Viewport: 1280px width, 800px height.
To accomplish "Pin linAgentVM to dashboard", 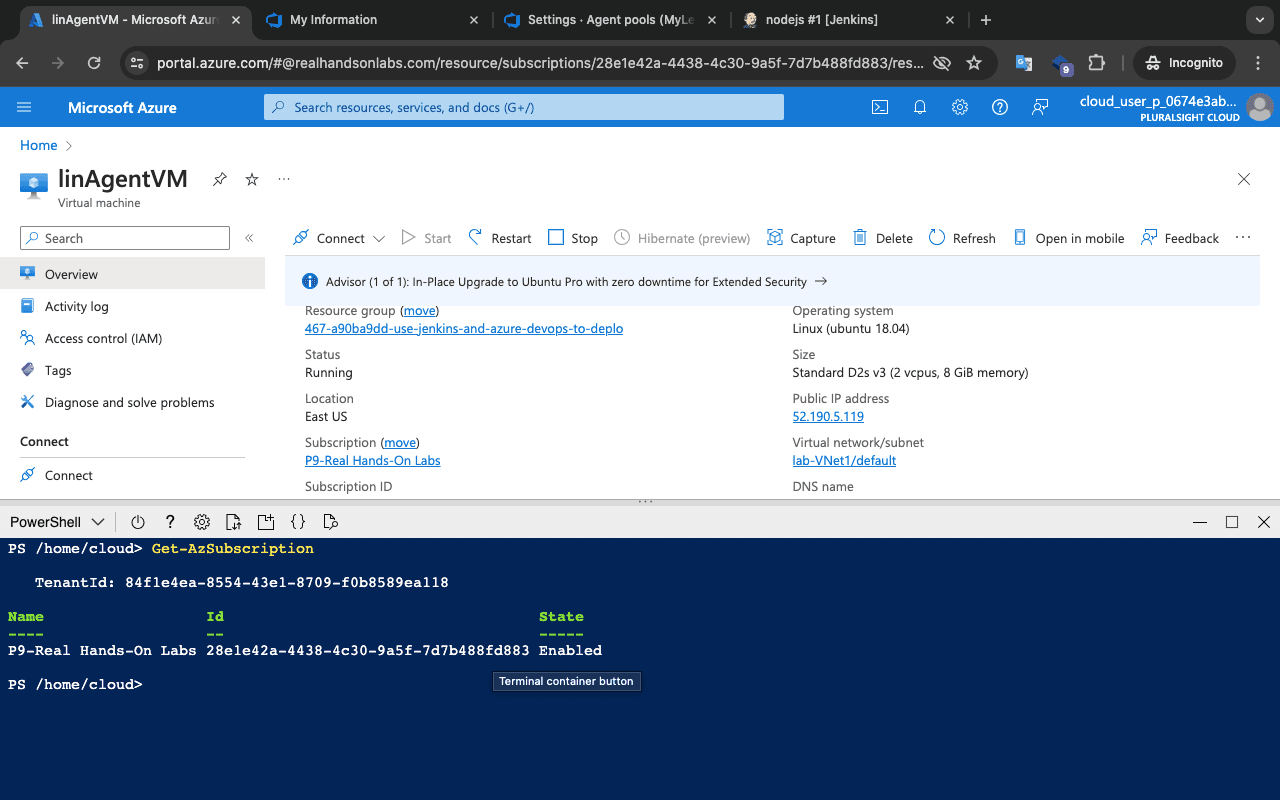I will pyautogui.click(x=220, y=179).
